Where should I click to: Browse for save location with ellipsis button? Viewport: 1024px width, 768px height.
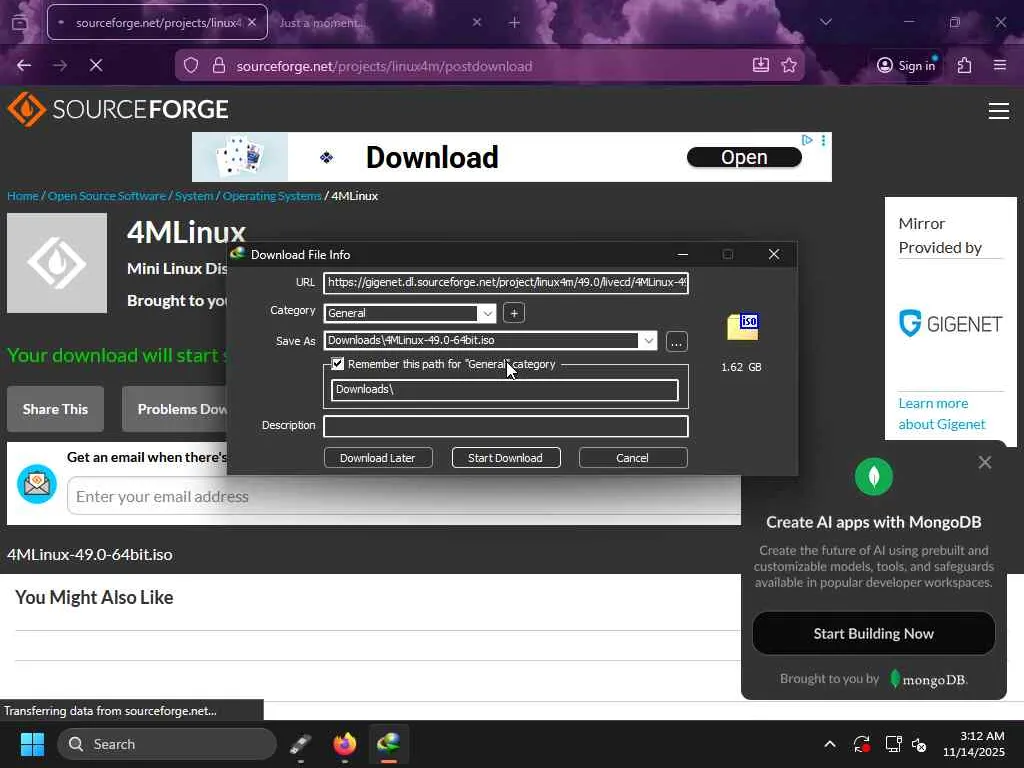[x=677, y=342]
